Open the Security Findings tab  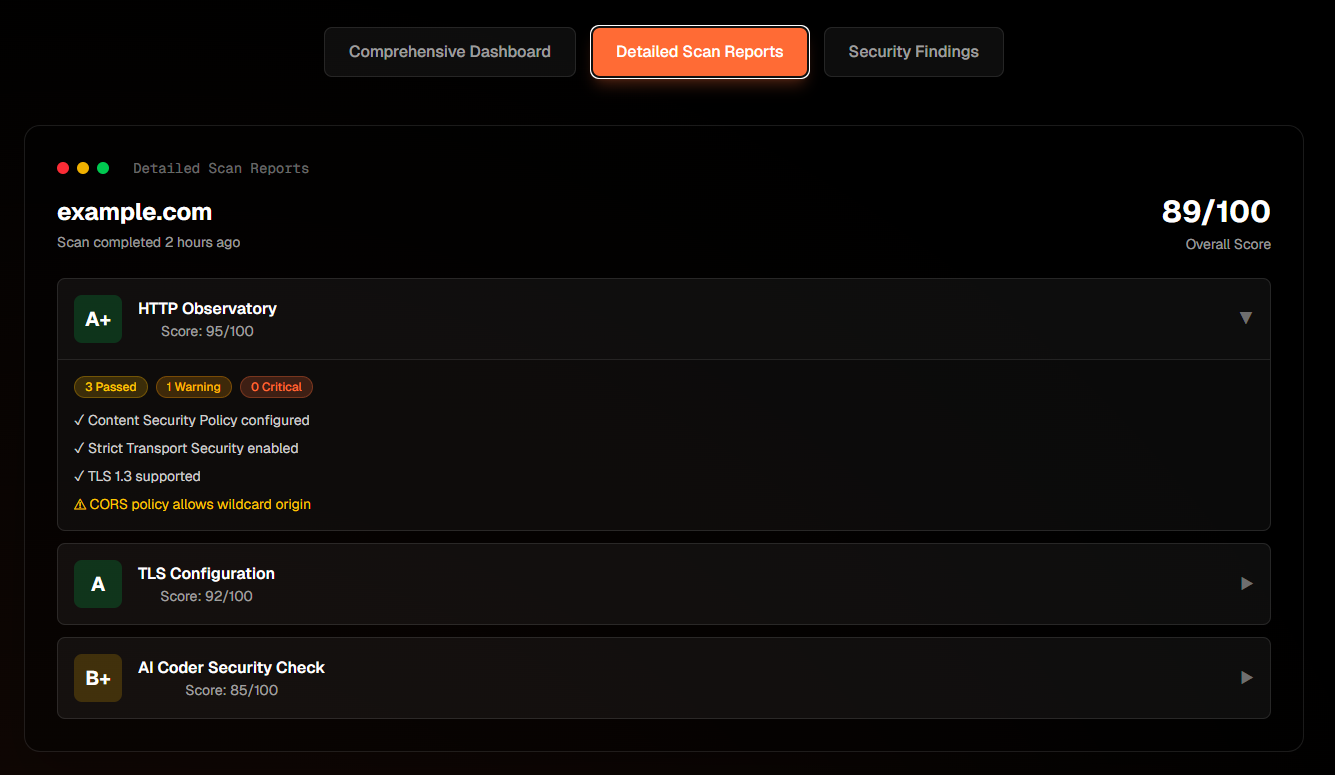[913, 51]
